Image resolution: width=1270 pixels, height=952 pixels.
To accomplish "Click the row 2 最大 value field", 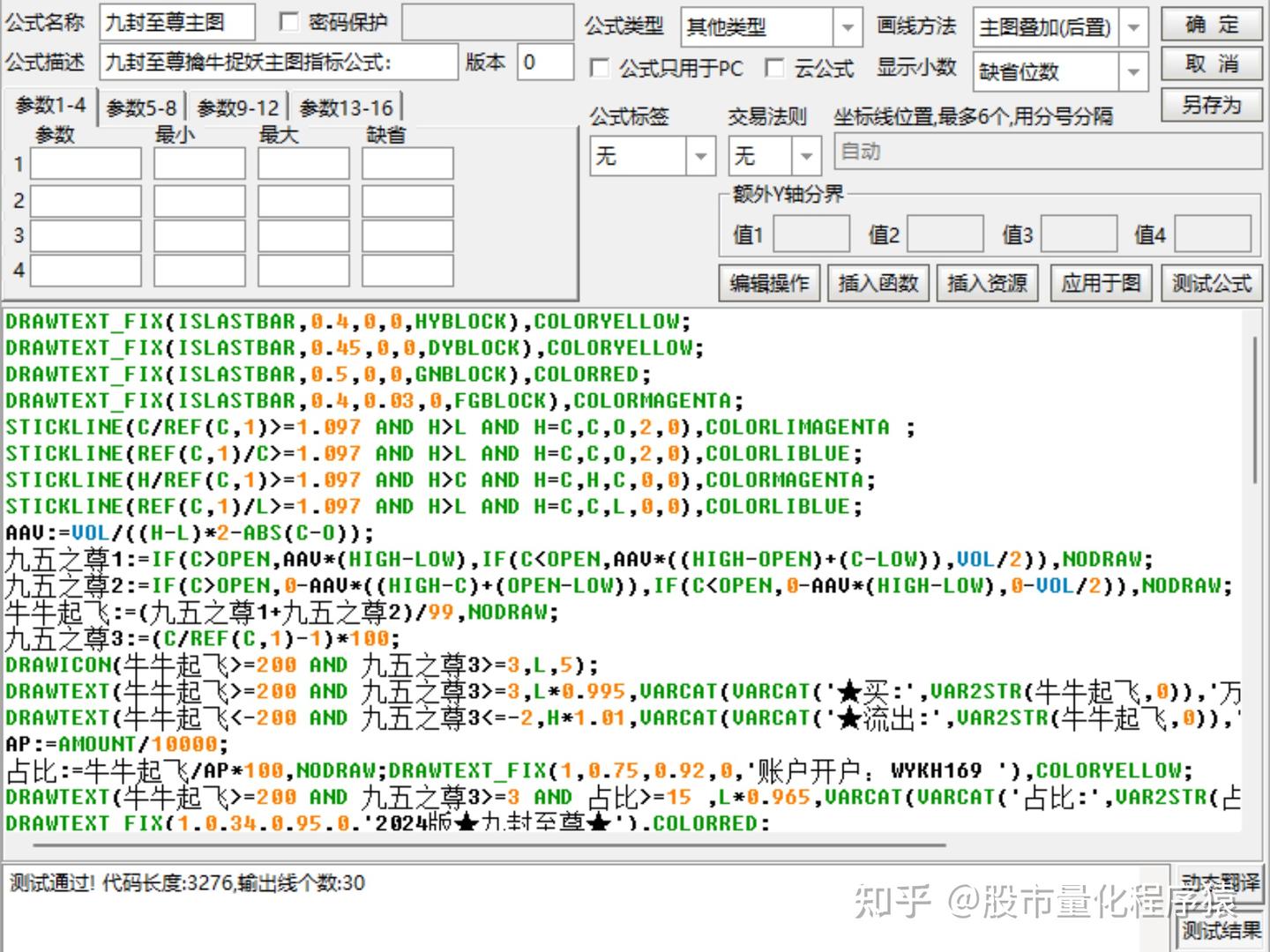I will click(303, 201).
